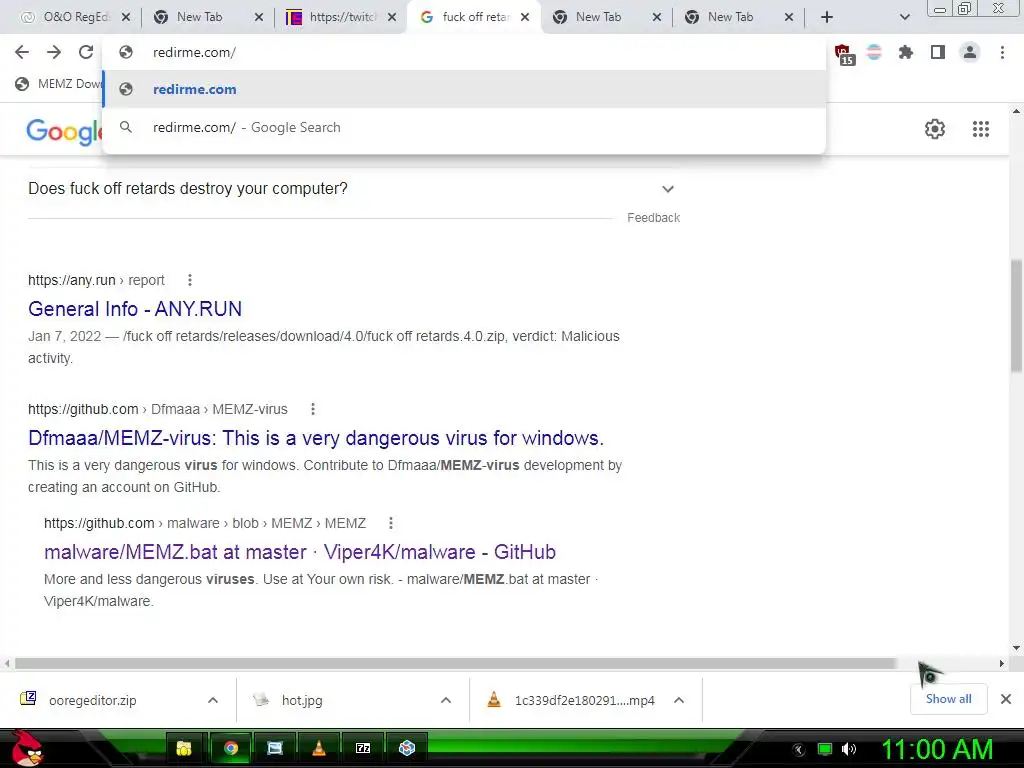Click the Feedback link
Viewport: 1024px width, 768px height.
point(653,217)
